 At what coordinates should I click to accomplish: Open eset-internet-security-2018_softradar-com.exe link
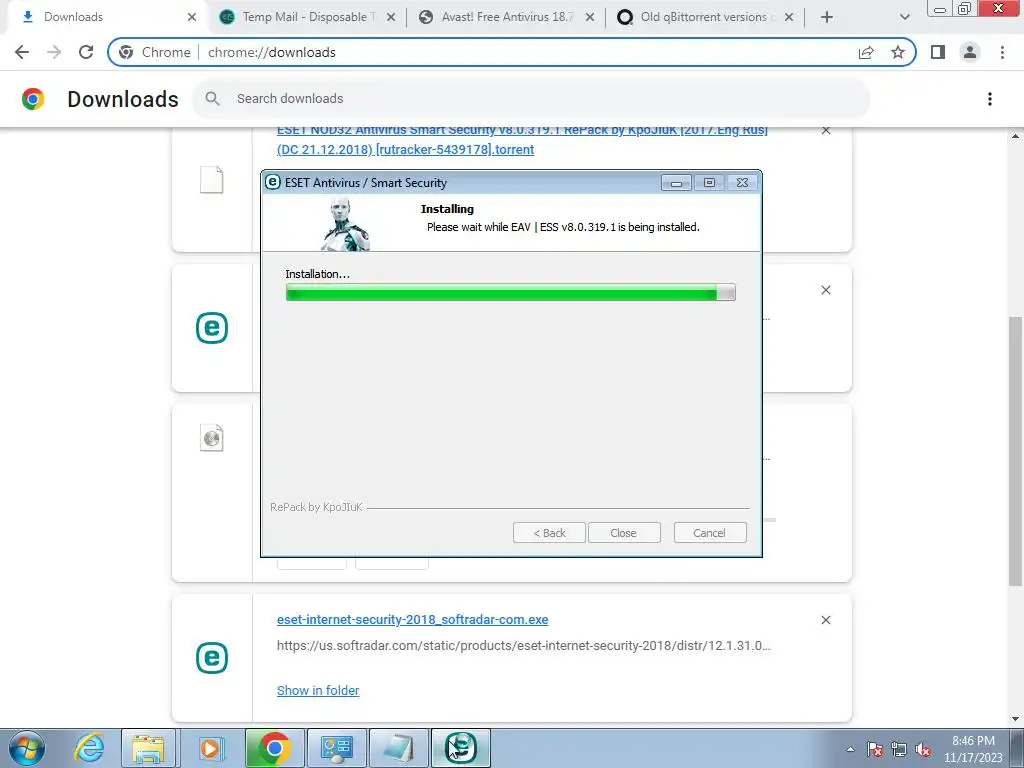coord(413,620)
